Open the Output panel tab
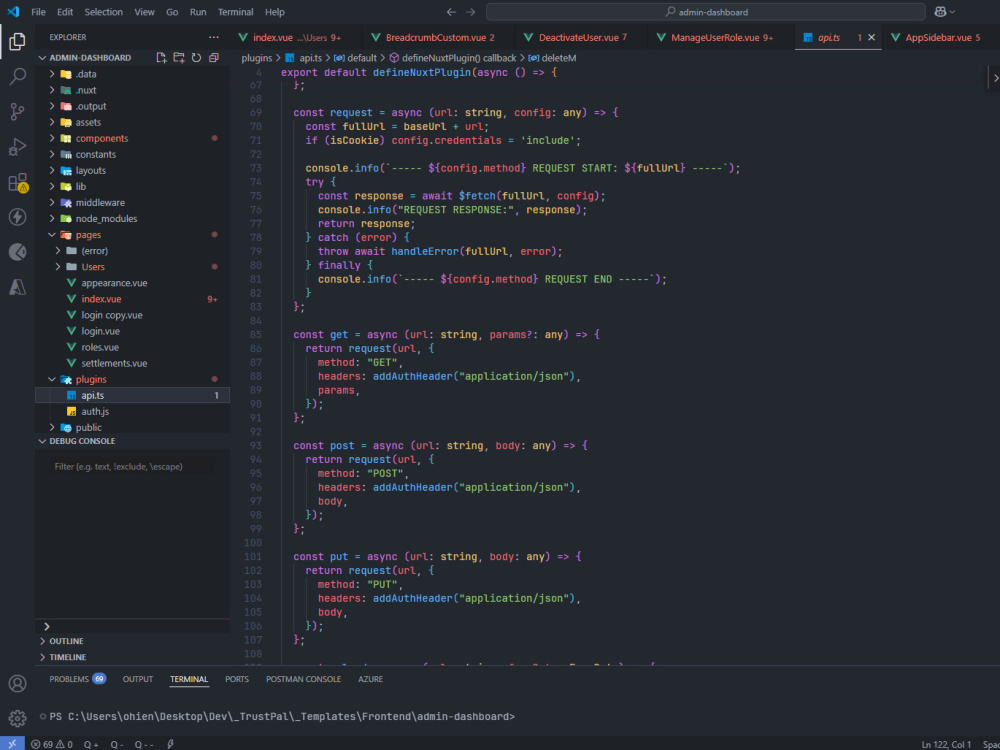Screen dimensions: 1000x750 (x=138, y=679)
